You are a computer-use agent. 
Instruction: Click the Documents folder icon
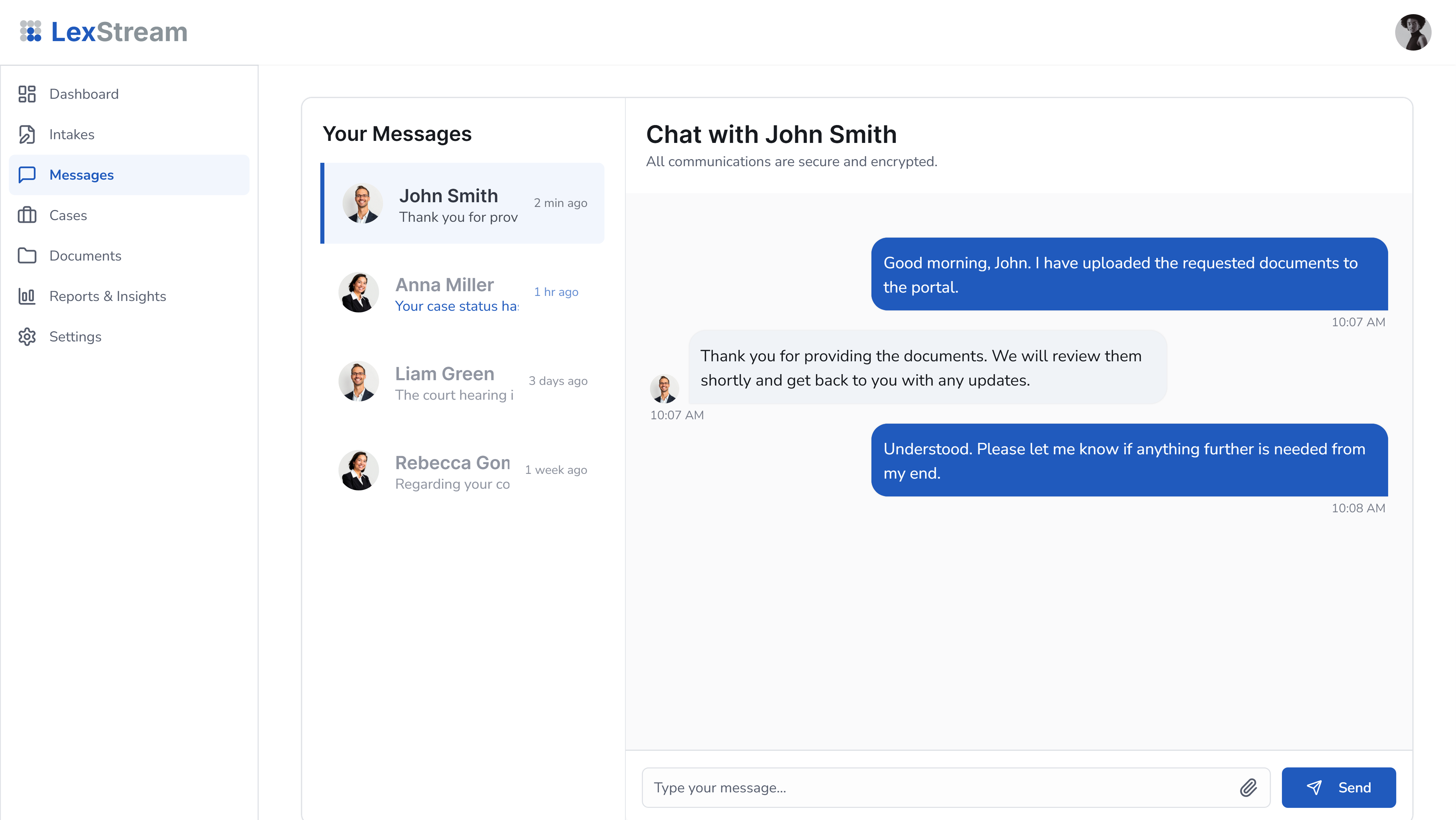click(x=27, y=256)
